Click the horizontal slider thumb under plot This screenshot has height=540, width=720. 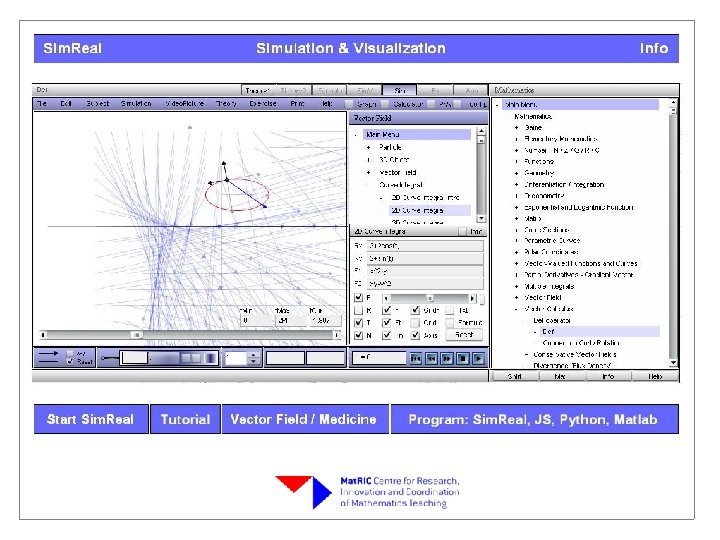136,335
